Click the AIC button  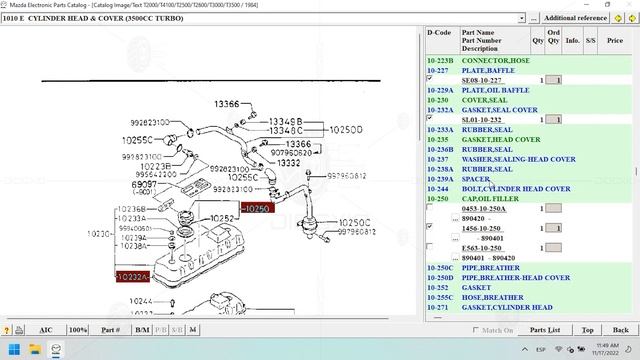point(46,330)
